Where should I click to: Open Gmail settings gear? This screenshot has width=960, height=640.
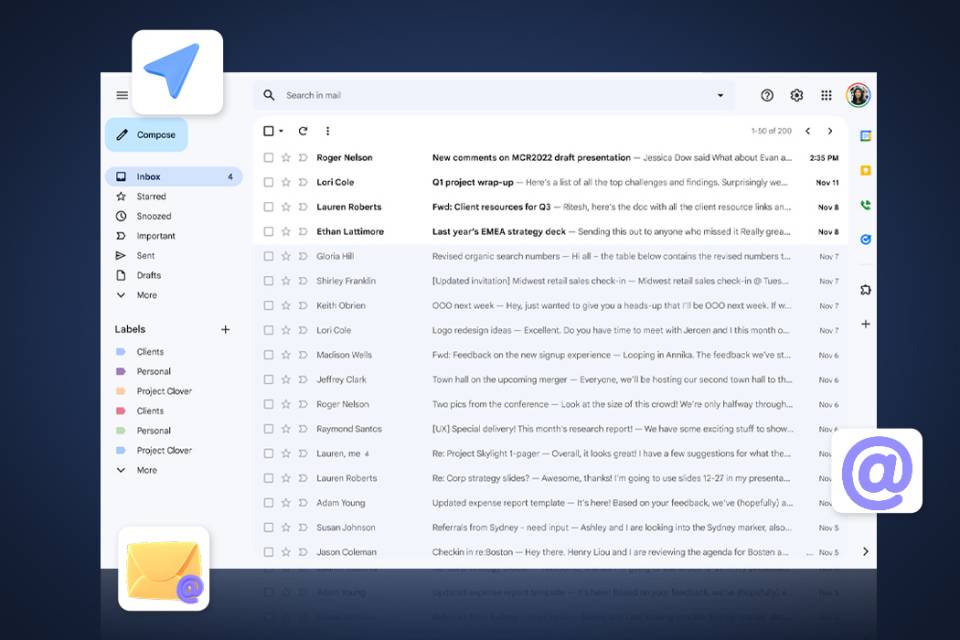click(796, 95)
